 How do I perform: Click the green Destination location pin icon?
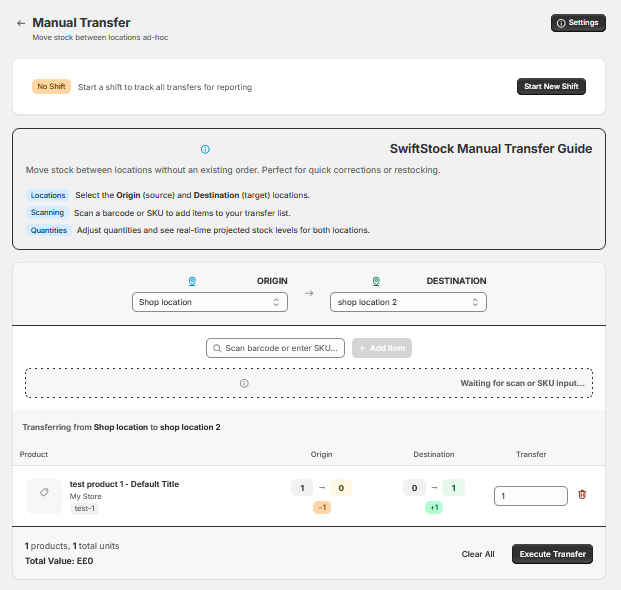(376, 281)
